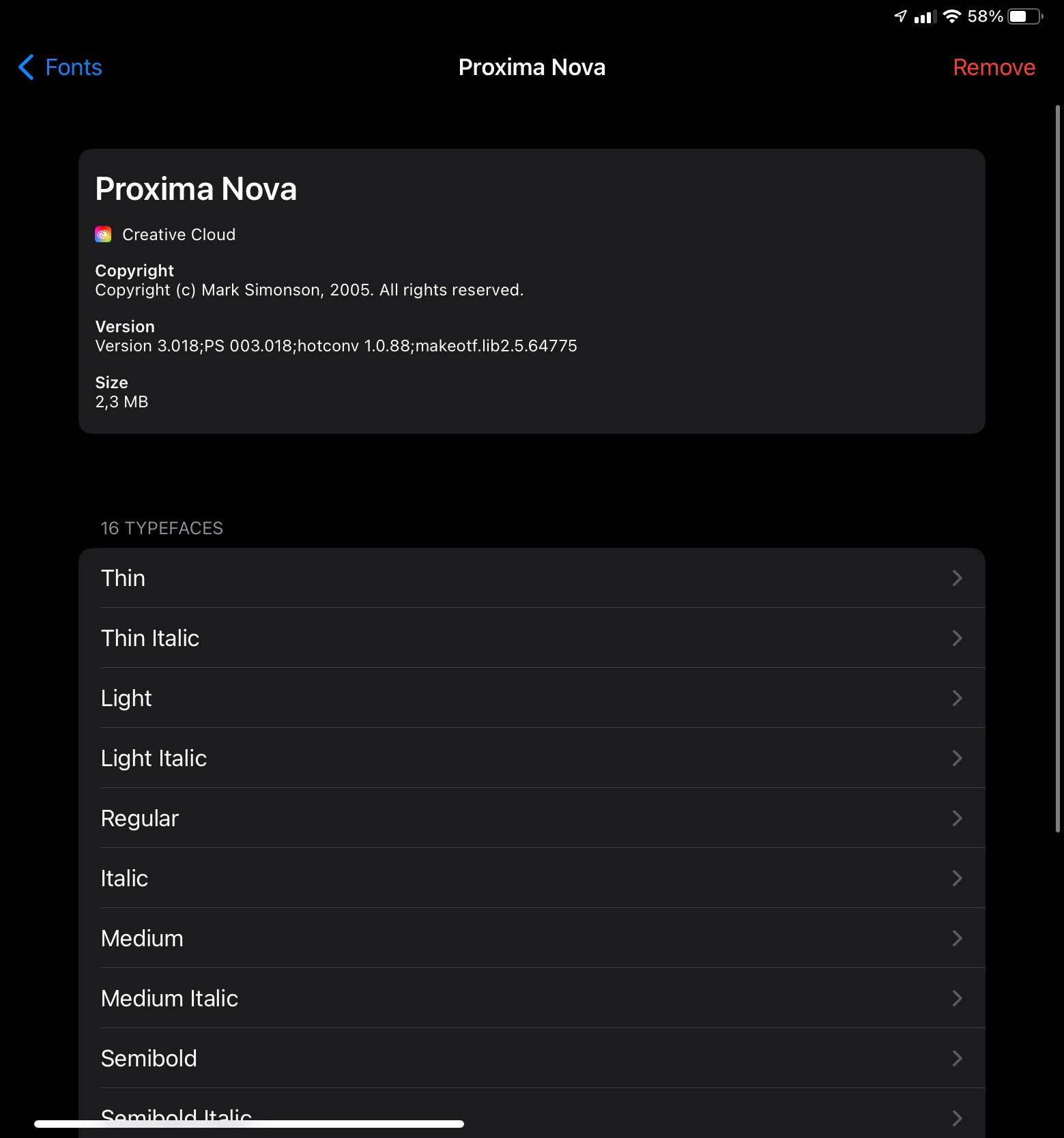Tap the location services arrow icon
The width and height of the screenshot is (1064, 1138).
(901, 16)
